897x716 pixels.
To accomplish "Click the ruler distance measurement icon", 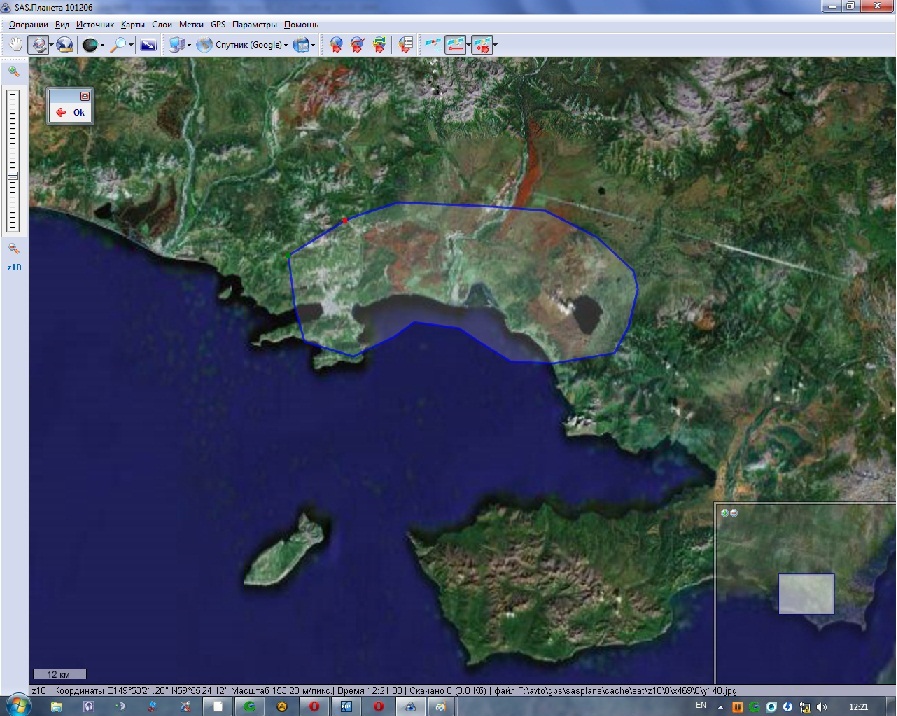I will 432,45.
